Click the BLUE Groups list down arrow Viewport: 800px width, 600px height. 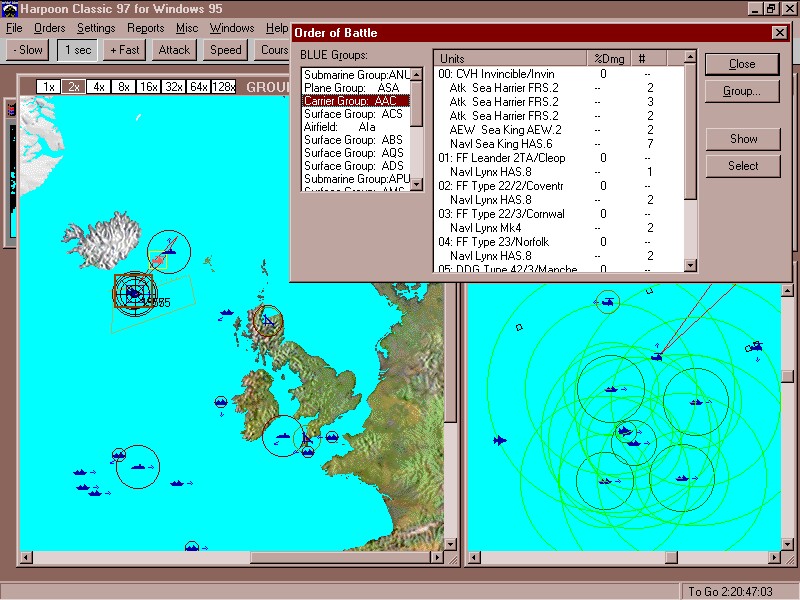pos(416,184)
